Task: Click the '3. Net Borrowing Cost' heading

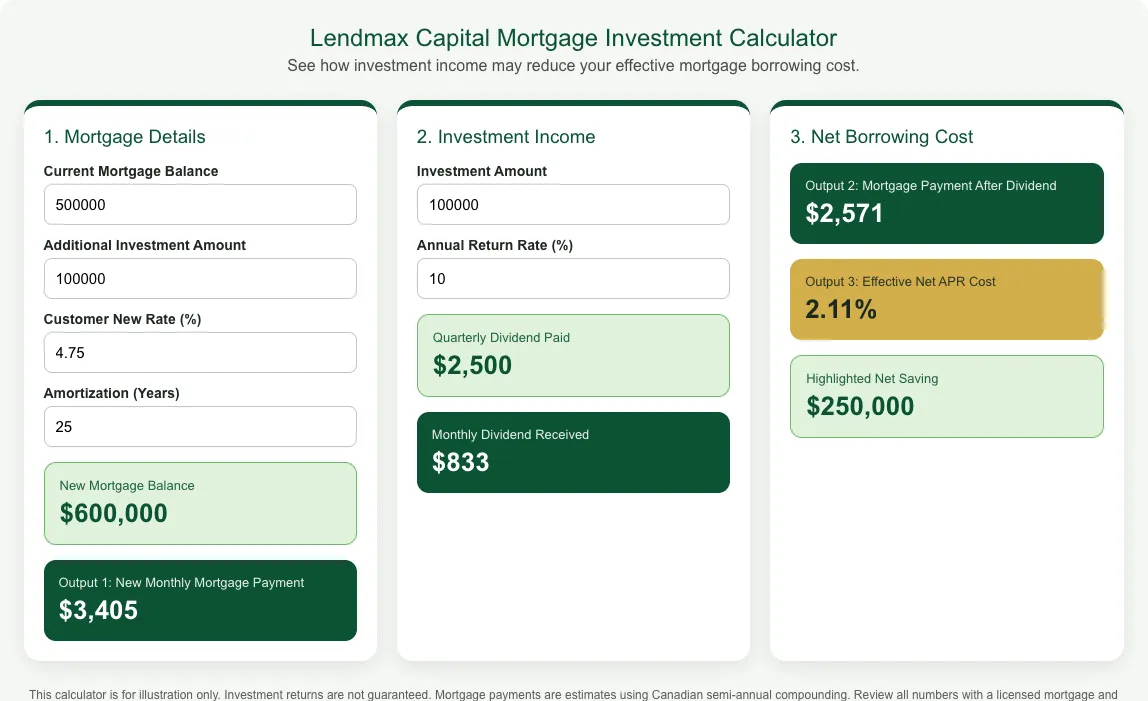Action: click(882, 137)
